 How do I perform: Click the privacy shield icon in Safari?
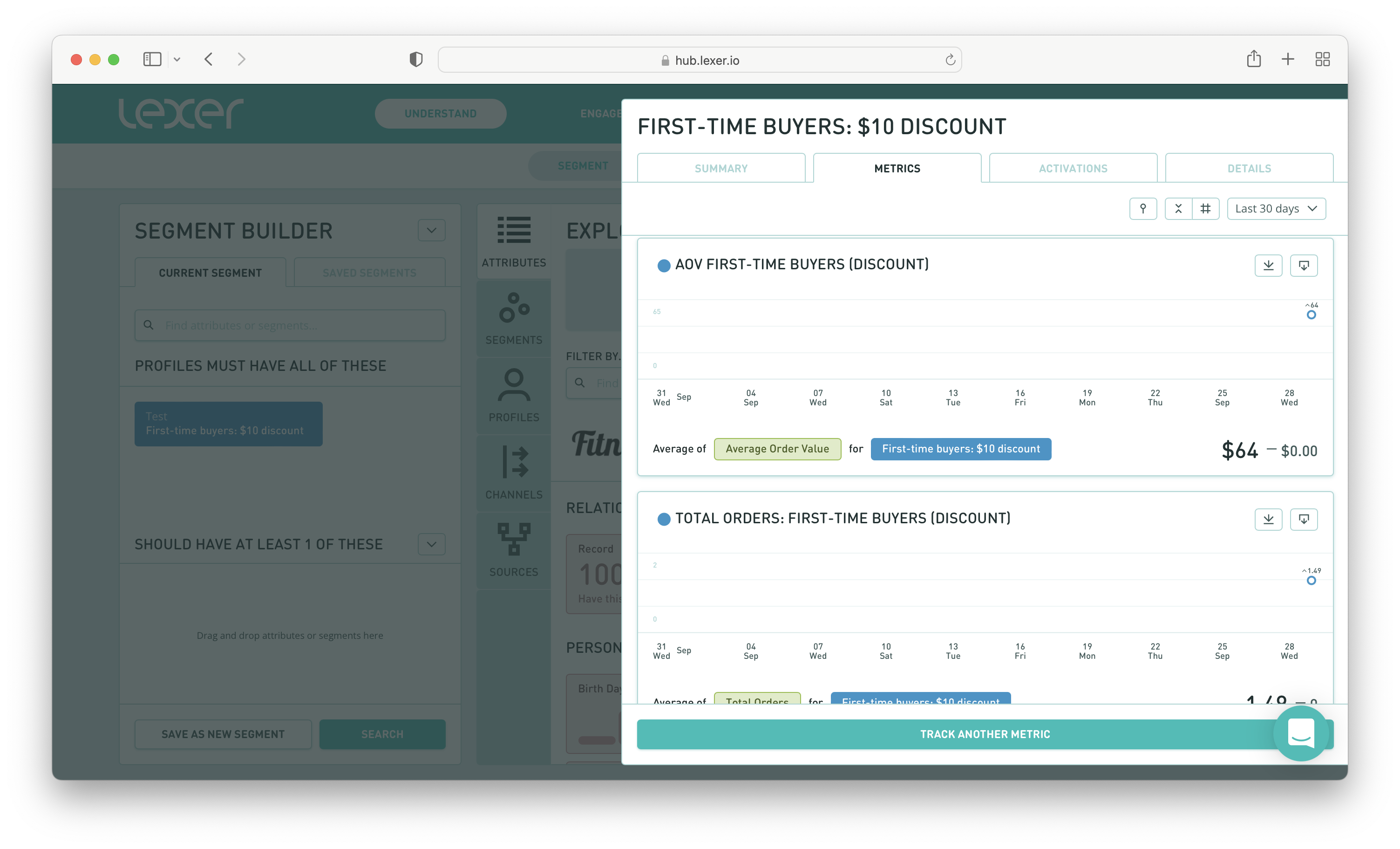pos(416,59)
